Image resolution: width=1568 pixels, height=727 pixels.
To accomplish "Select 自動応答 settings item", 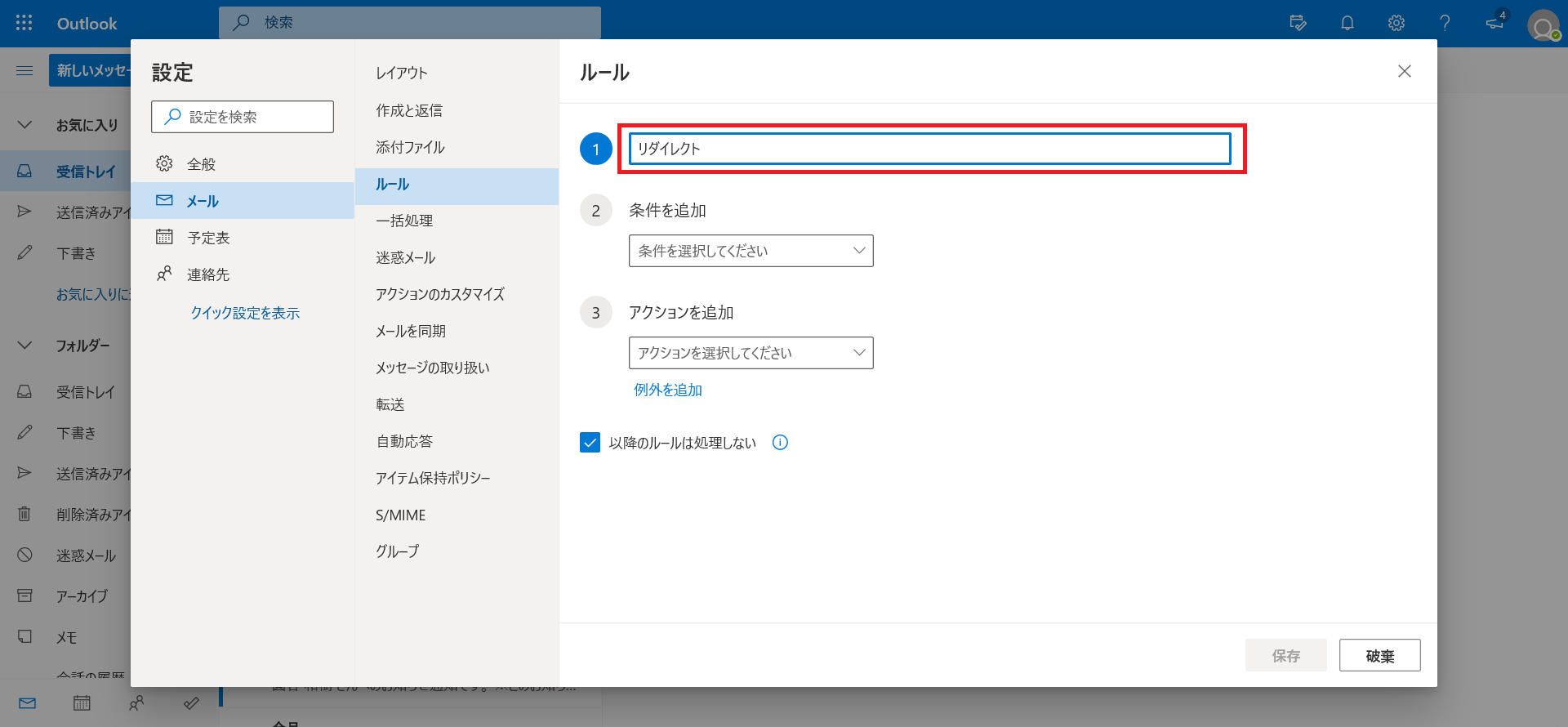I will tap(404, 442).
